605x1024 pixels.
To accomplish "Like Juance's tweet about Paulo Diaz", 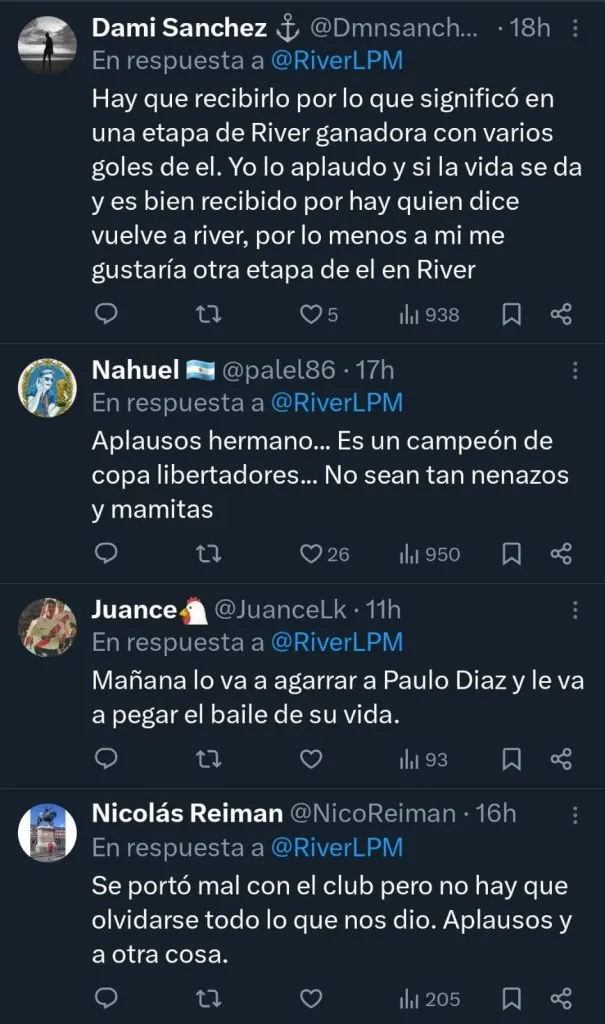I will click(312, 759).
